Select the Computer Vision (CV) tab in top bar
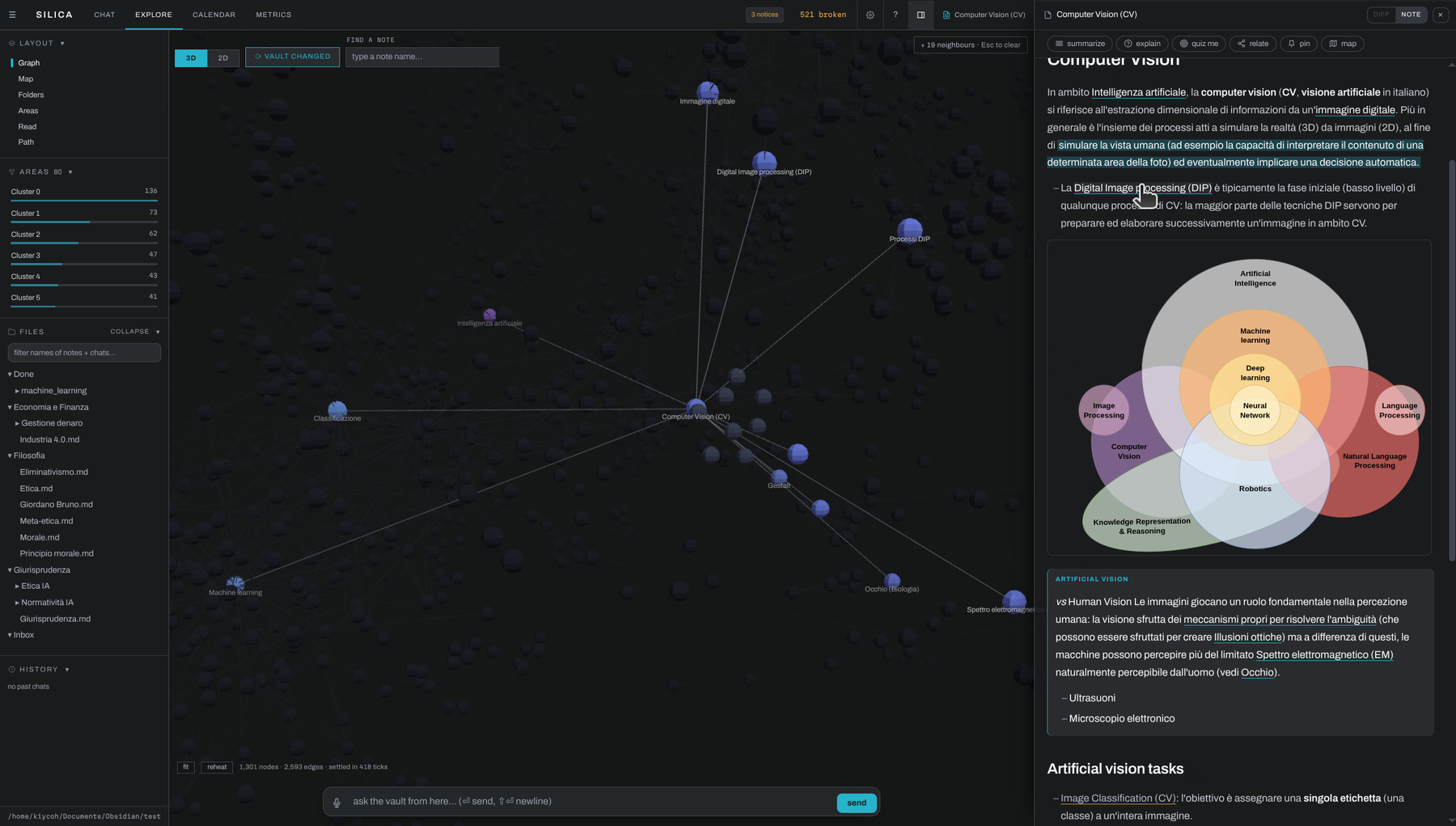1456x826 pixels. pyautogui.click(x=984, y=15)
